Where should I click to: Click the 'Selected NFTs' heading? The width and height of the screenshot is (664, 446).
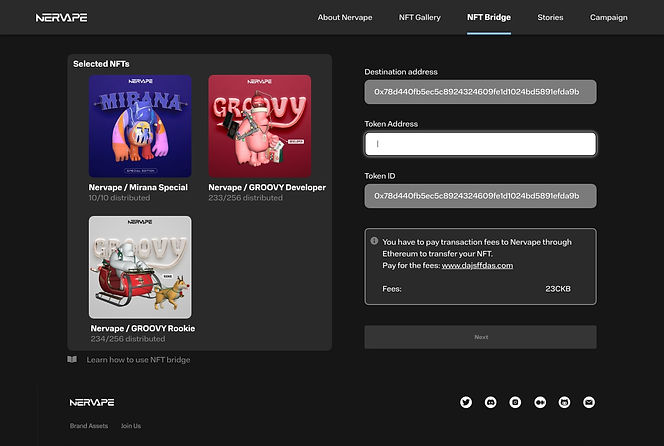coord(101,64)
